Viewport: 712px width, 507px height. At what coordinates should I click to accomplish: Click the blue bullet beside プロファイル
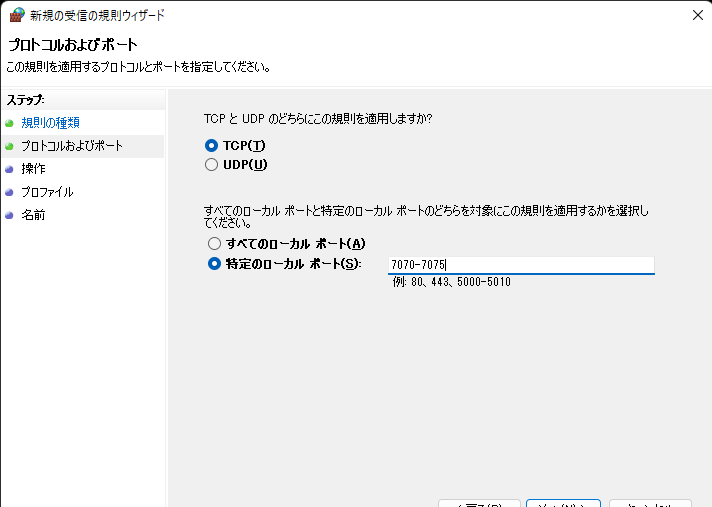click(10, 192)
